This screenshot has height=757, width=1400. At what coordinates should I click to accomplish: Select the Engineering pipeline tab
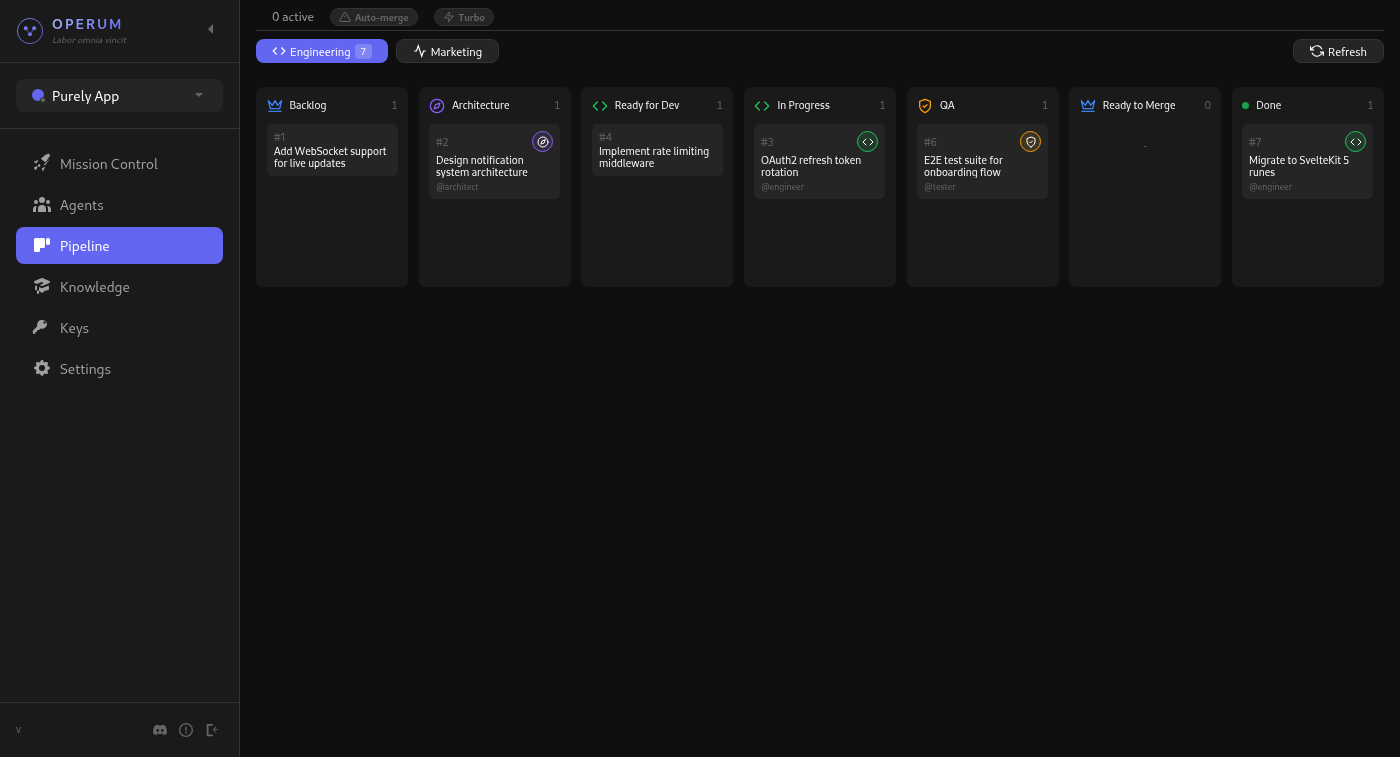pyautogui.click(x=321, y=51)
